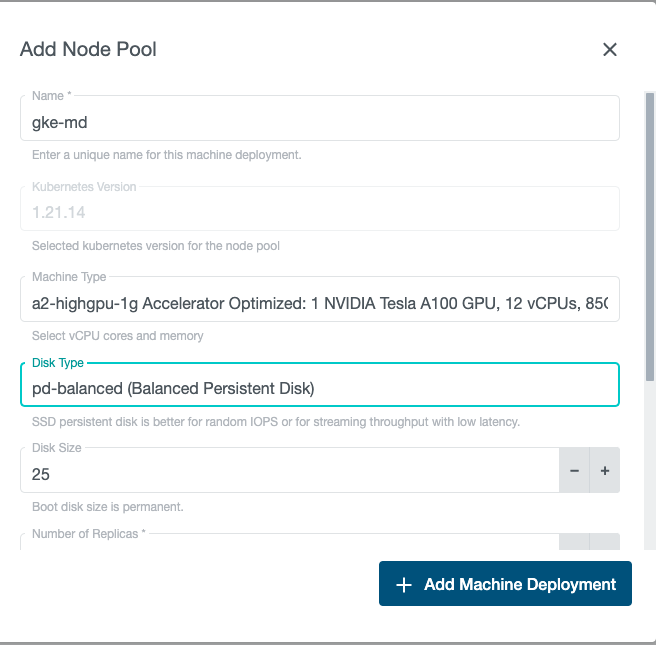Click the unique name helper text
The height and width of the screenshot is (645, 656).
tap(167, 155)
